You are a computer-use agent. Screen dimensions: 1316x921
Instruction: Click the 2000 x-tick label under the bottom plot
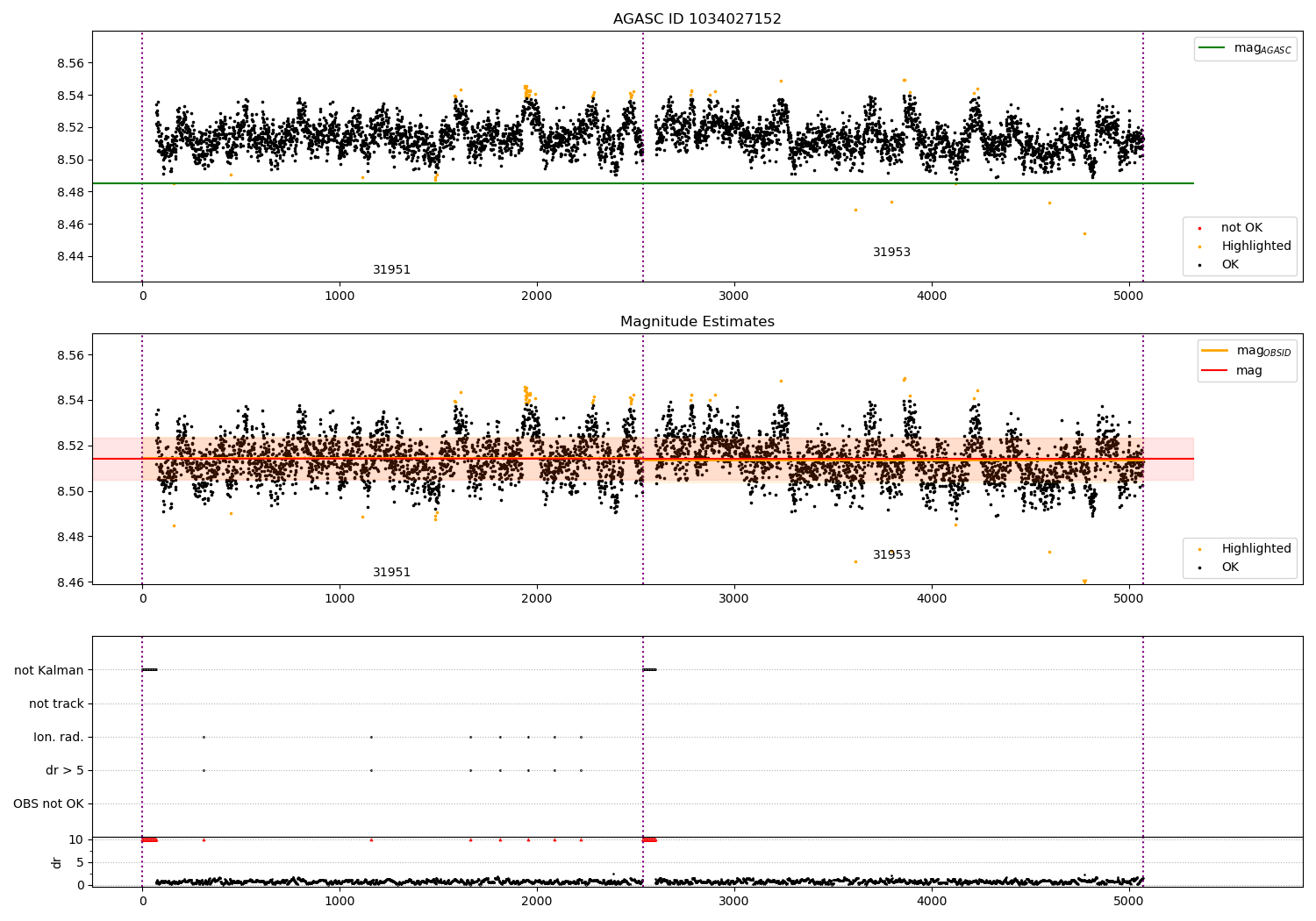click(x=536, y=900)
